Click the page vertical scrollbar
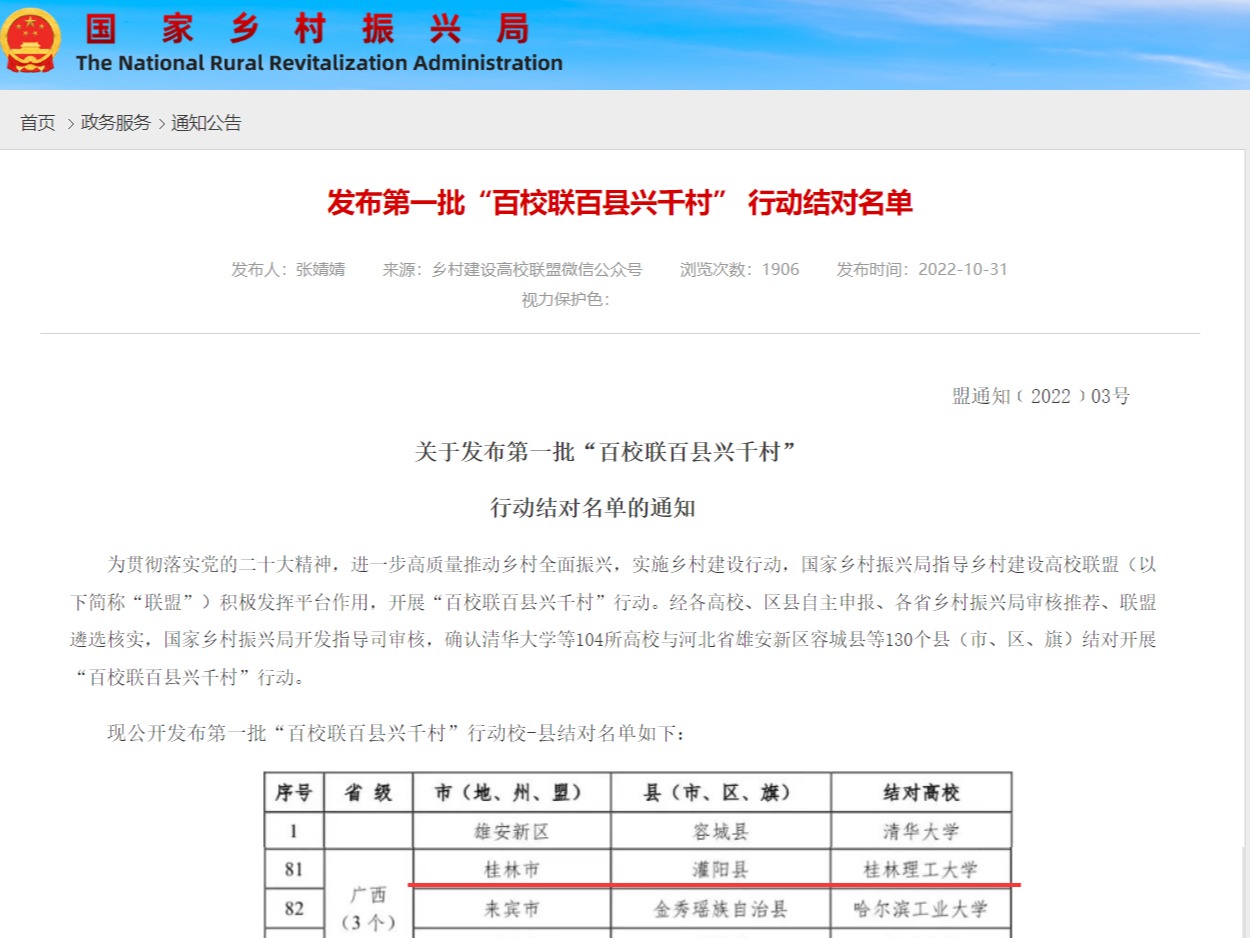 (x=1244, y=880)
